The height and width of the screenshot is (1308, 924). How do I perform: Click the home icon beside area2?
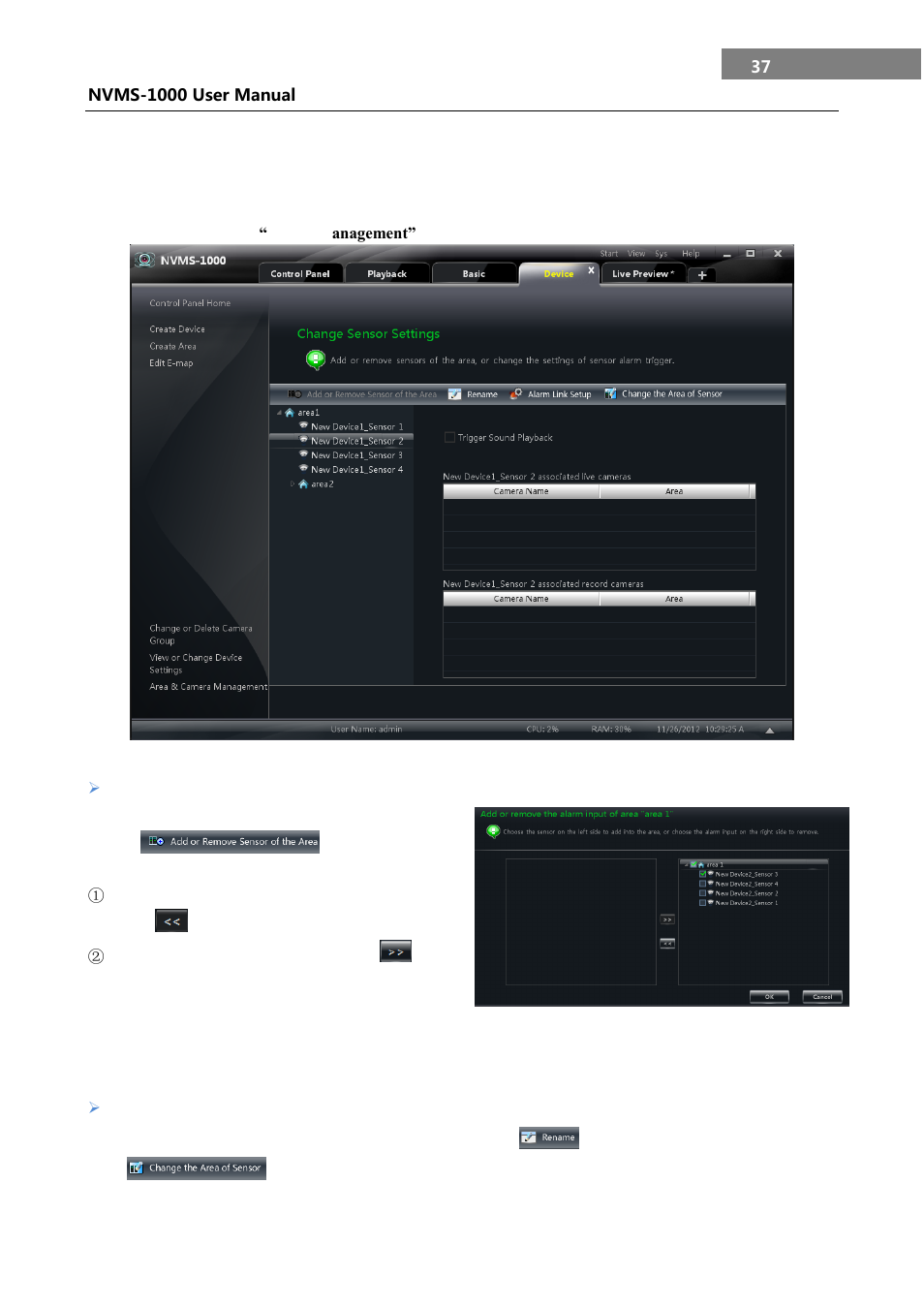coord(303,483)
